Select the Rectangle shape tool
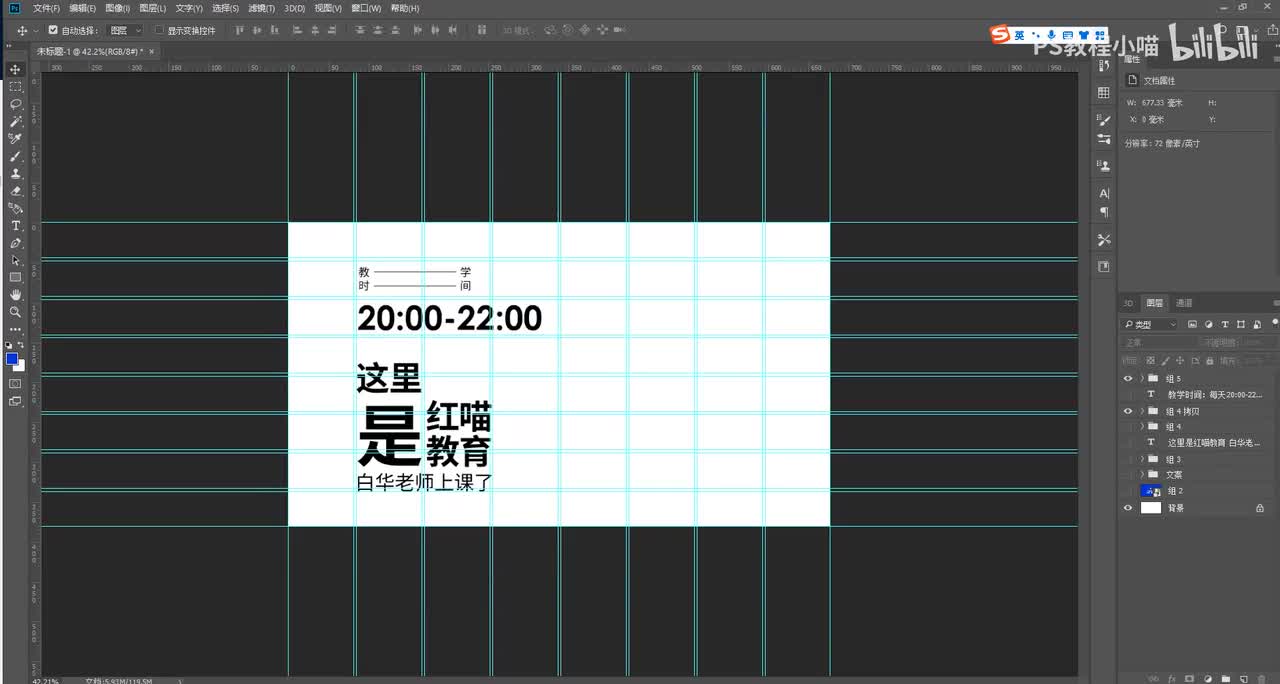Screen dimensions: 1280x684 click(15, 277)
